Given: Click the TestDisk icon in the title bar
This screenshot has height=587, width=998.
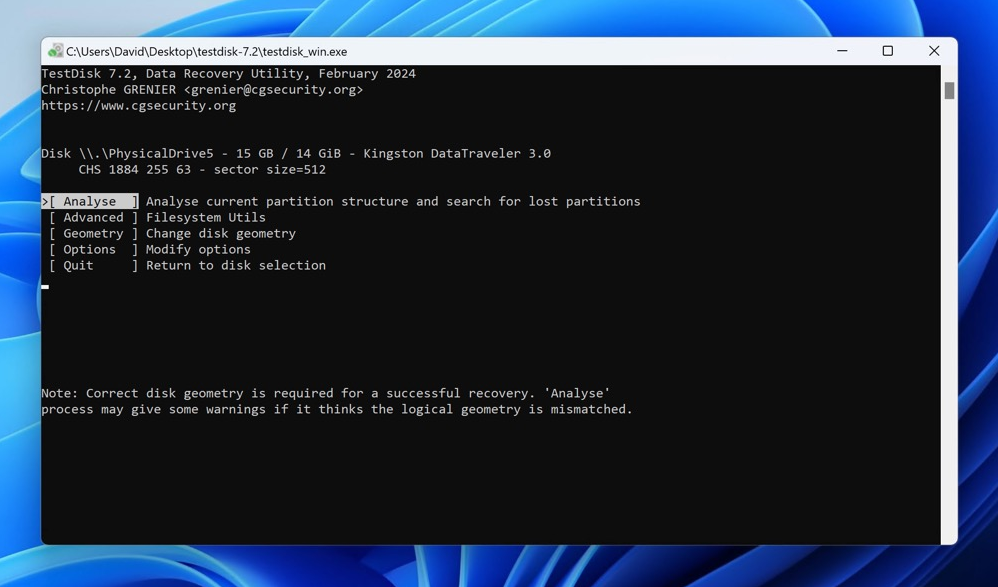Looking at the screenshot, I should pyautogui.click(x=55, y=51).
